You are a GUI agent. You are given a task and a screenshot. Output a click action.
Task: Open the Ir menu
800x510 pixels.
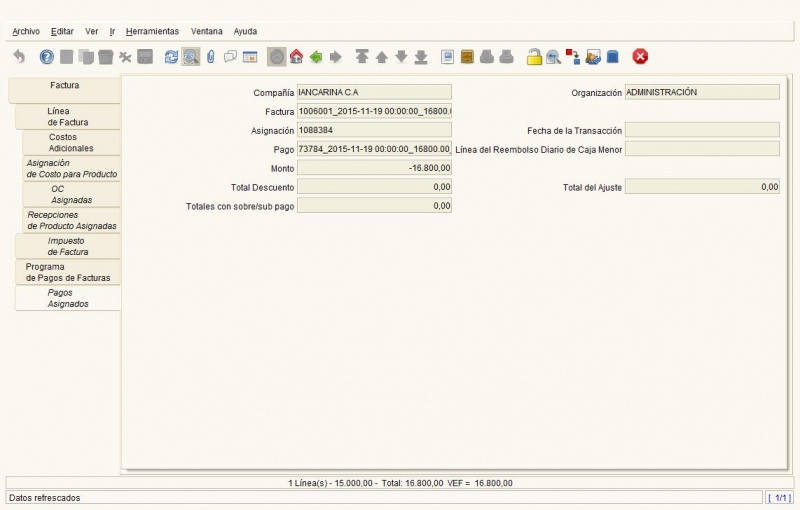coord(112,31)
